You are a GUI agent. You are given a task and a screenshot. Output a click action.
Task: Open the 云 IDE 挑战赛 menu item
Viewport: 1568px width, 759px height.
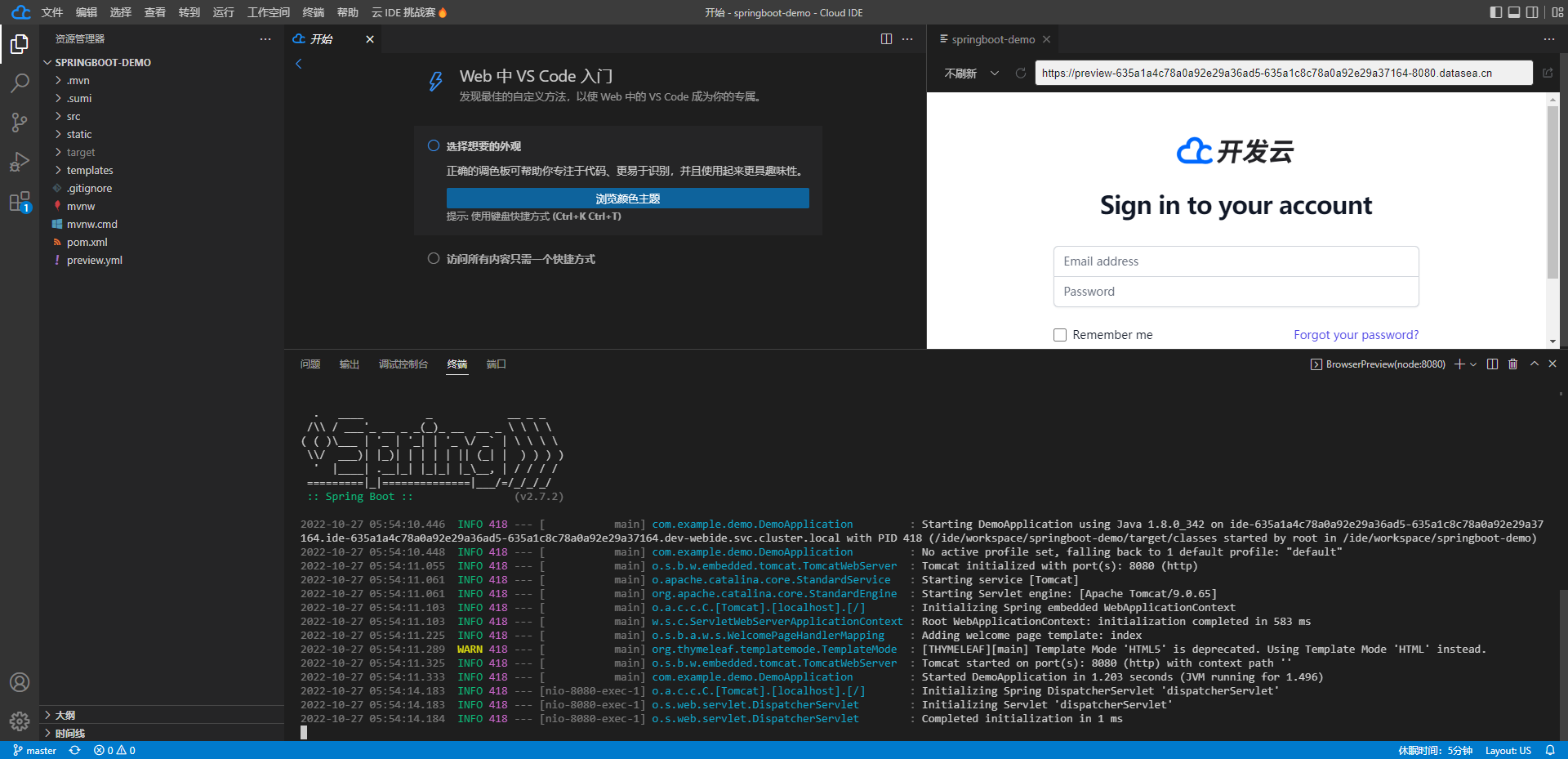pos(409,12)
